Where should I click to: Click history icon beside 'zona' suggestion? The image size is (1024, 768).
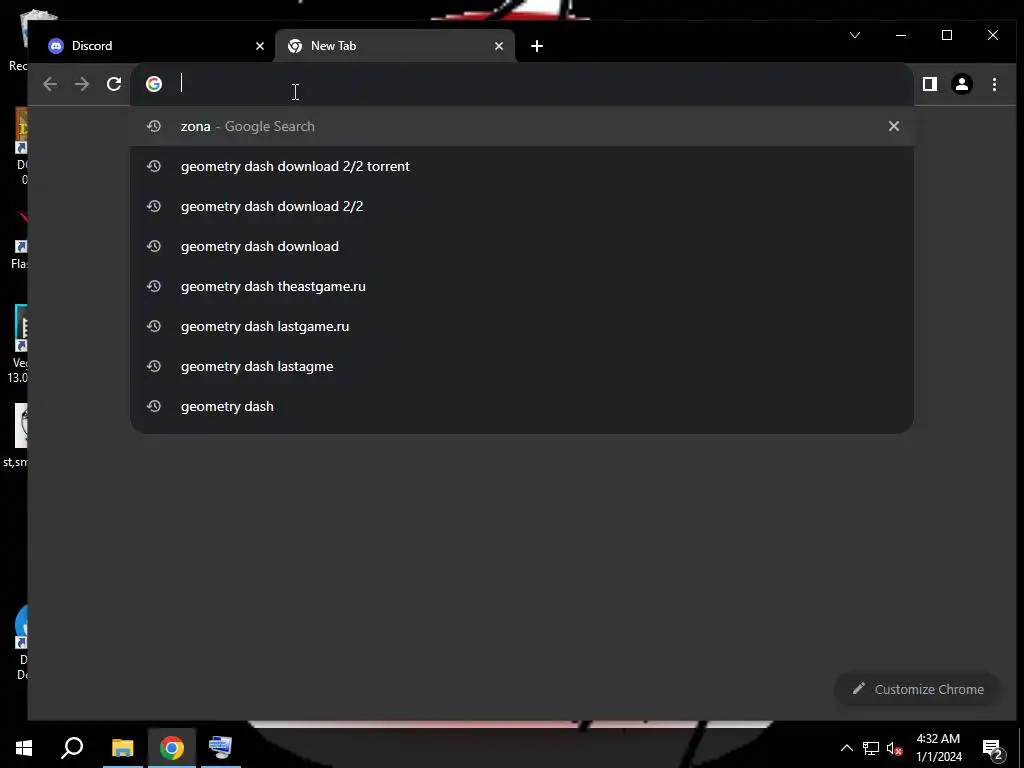coord(154,126)
